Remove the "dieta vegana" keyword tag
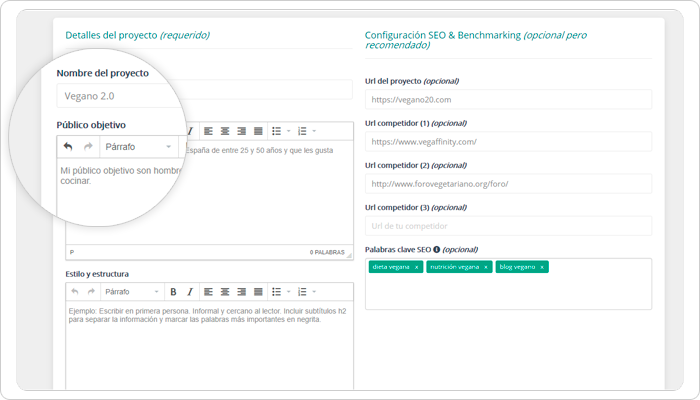The width and height of the screenshot is (700, 400). 416,267
